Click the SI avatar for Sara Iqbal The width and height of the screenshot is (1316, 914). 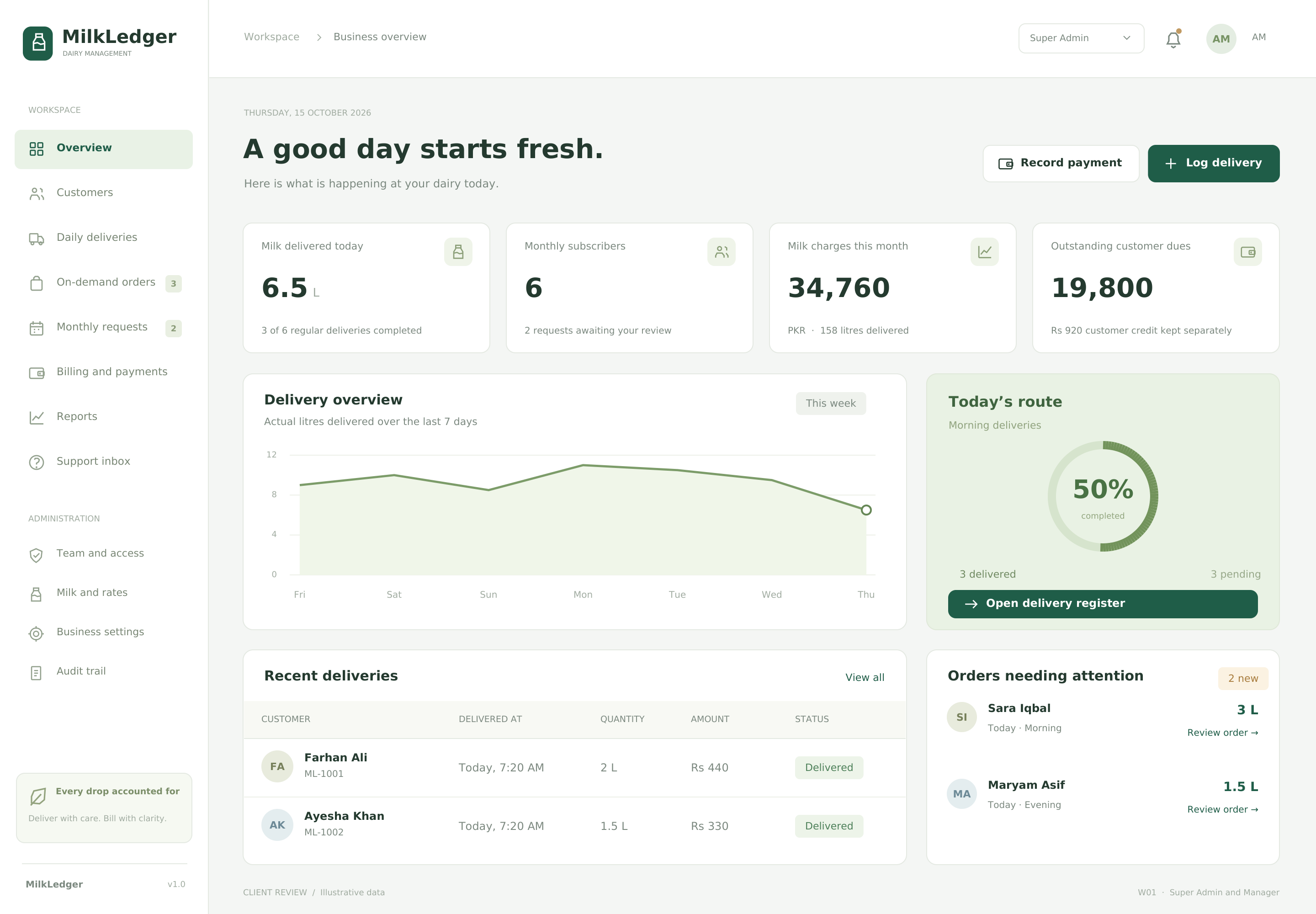(x=961, y=717)
